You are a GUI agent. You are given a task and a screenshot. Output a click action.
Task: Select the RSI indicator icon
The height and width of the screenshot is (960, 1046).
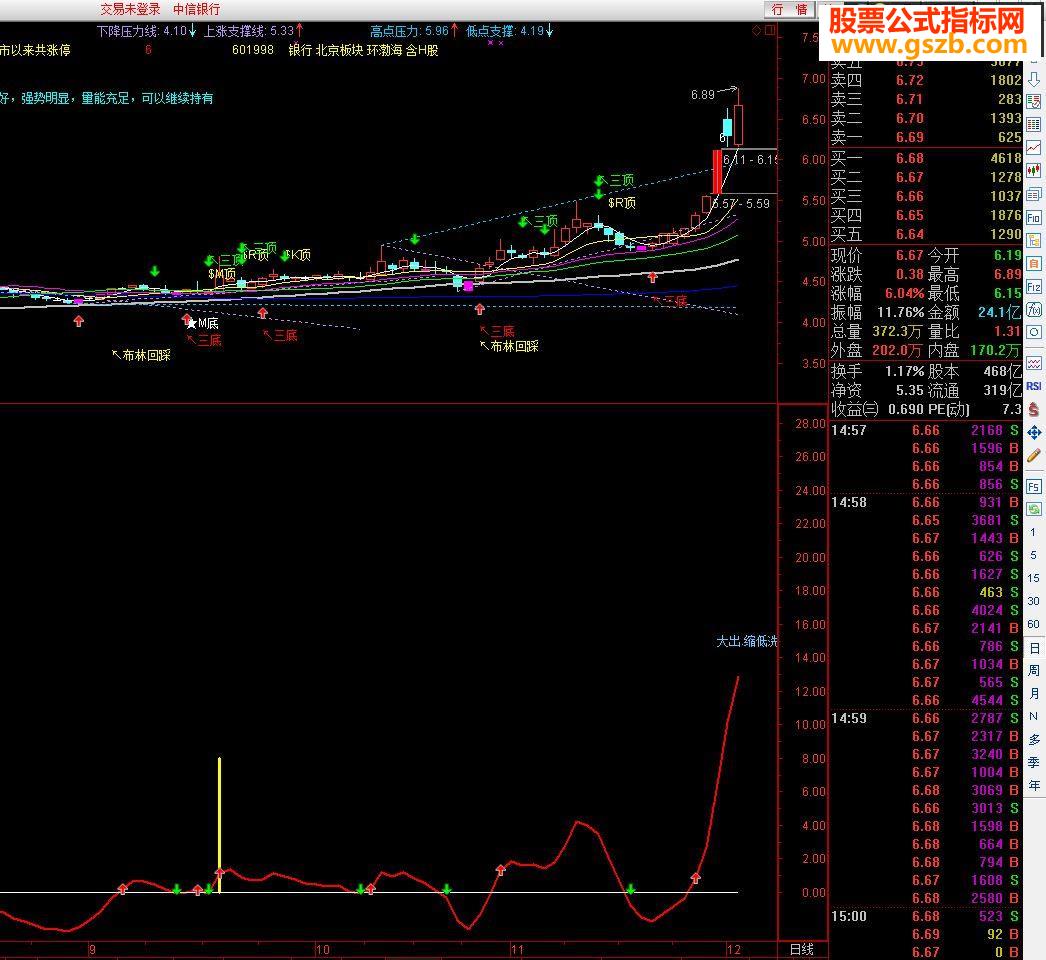[1033, 386]
